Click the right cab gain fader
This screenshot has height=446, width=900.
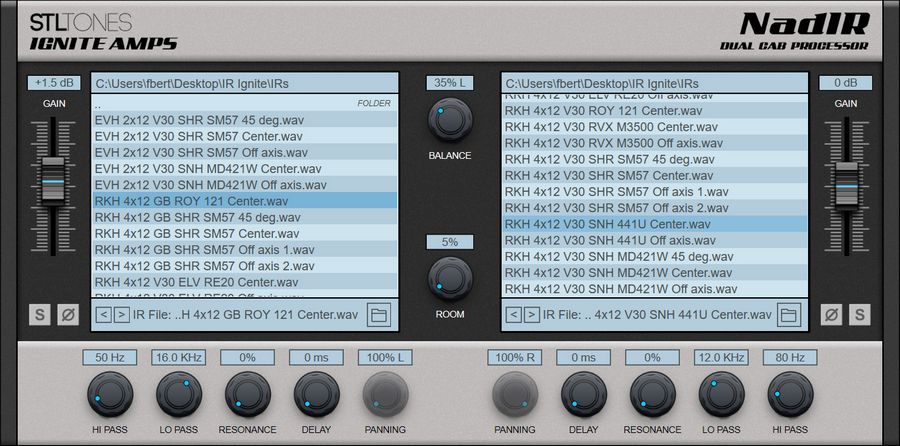pyautogui.click(x=846, y=184)
